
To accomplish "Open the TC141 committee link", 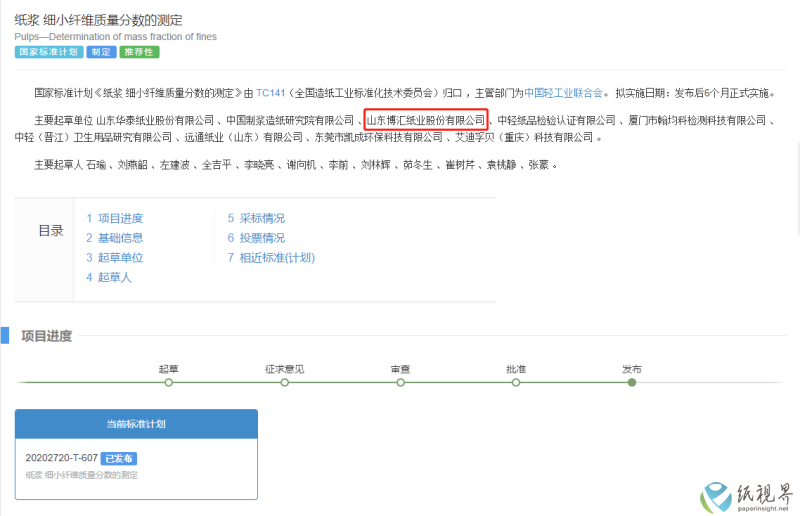I will tap(270, 93).
